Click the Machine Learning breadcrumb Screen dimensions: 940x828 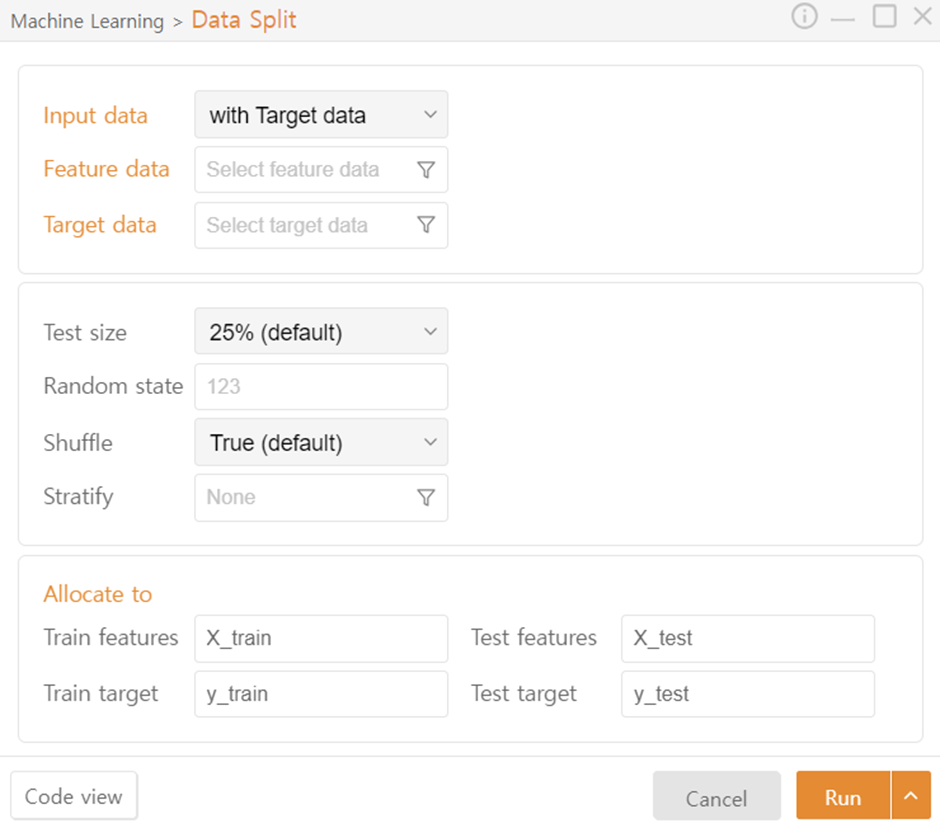pyautogui.click(x=87, y=21)
